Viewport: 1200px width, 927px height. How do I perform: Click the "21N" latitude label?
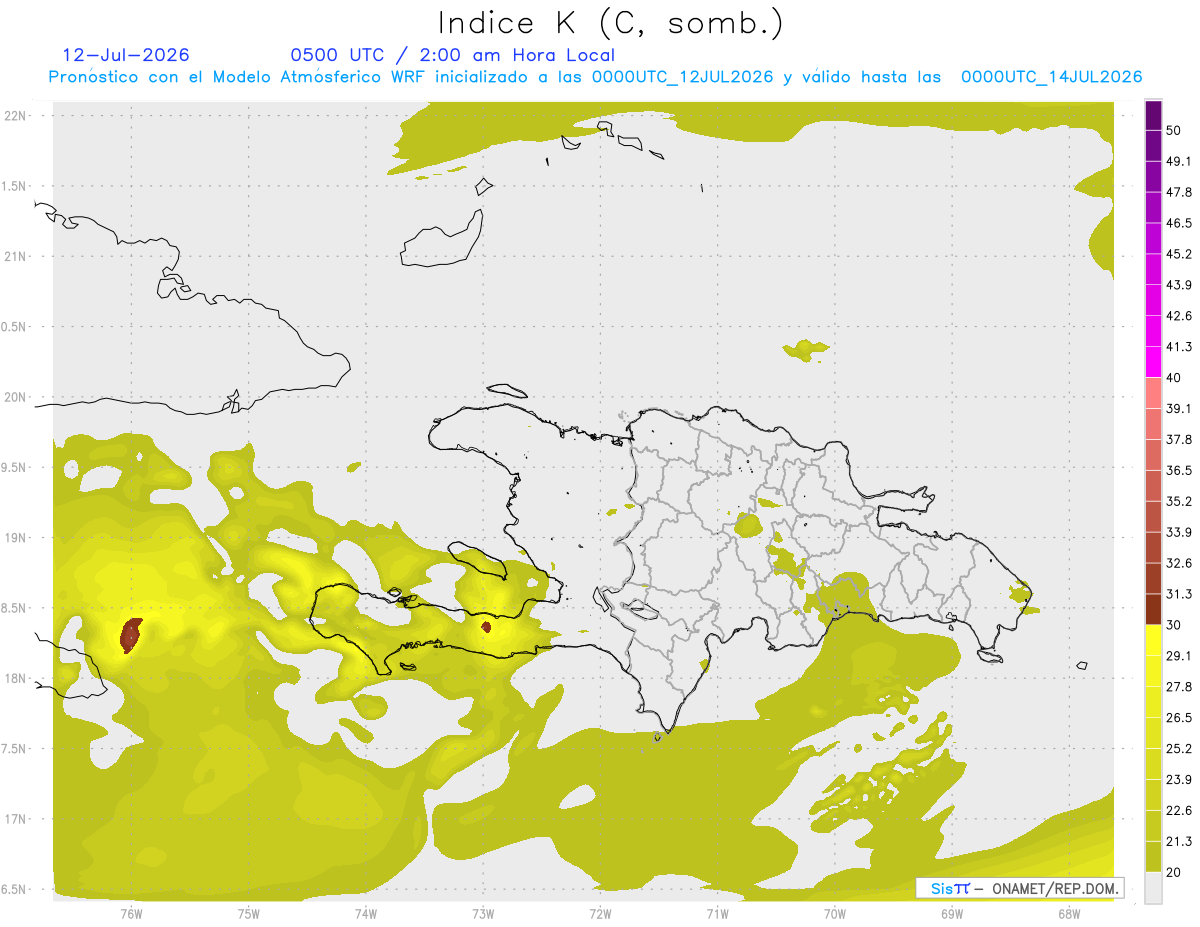[16, 257]
